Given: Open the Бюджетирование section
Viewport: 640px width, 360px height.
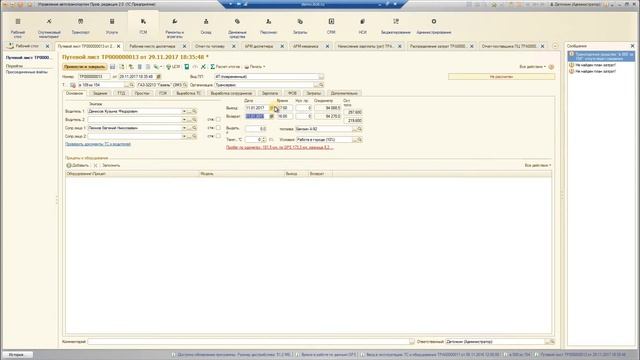Looking at the screenshot, I should [396, 27].
